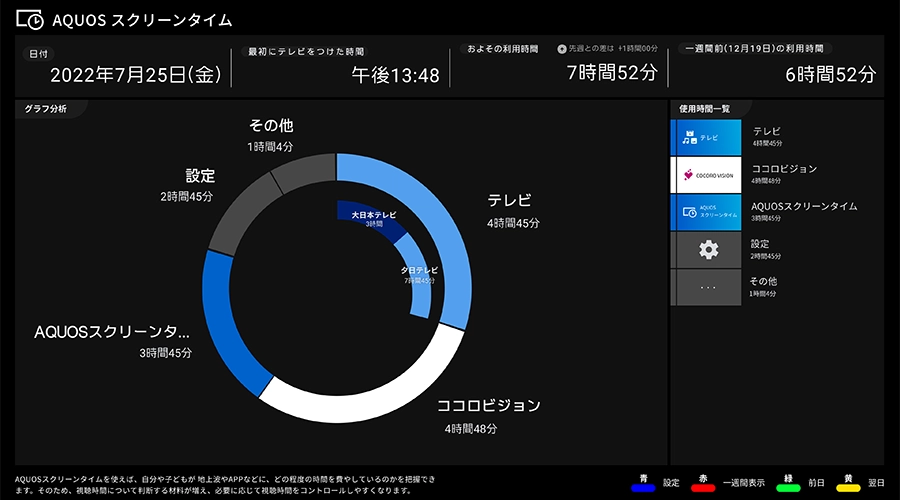
Task: Click the その他 list entry name
Action: 763,281
